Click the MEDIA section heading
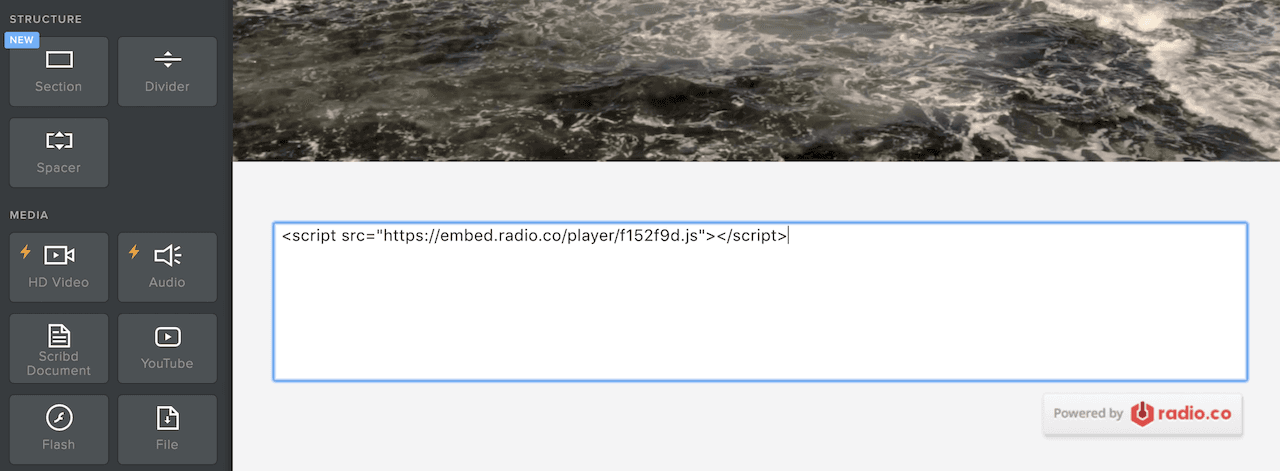The width and height of the screenshot is (1280, 471). pyautogui.click(x=29, y=215)
